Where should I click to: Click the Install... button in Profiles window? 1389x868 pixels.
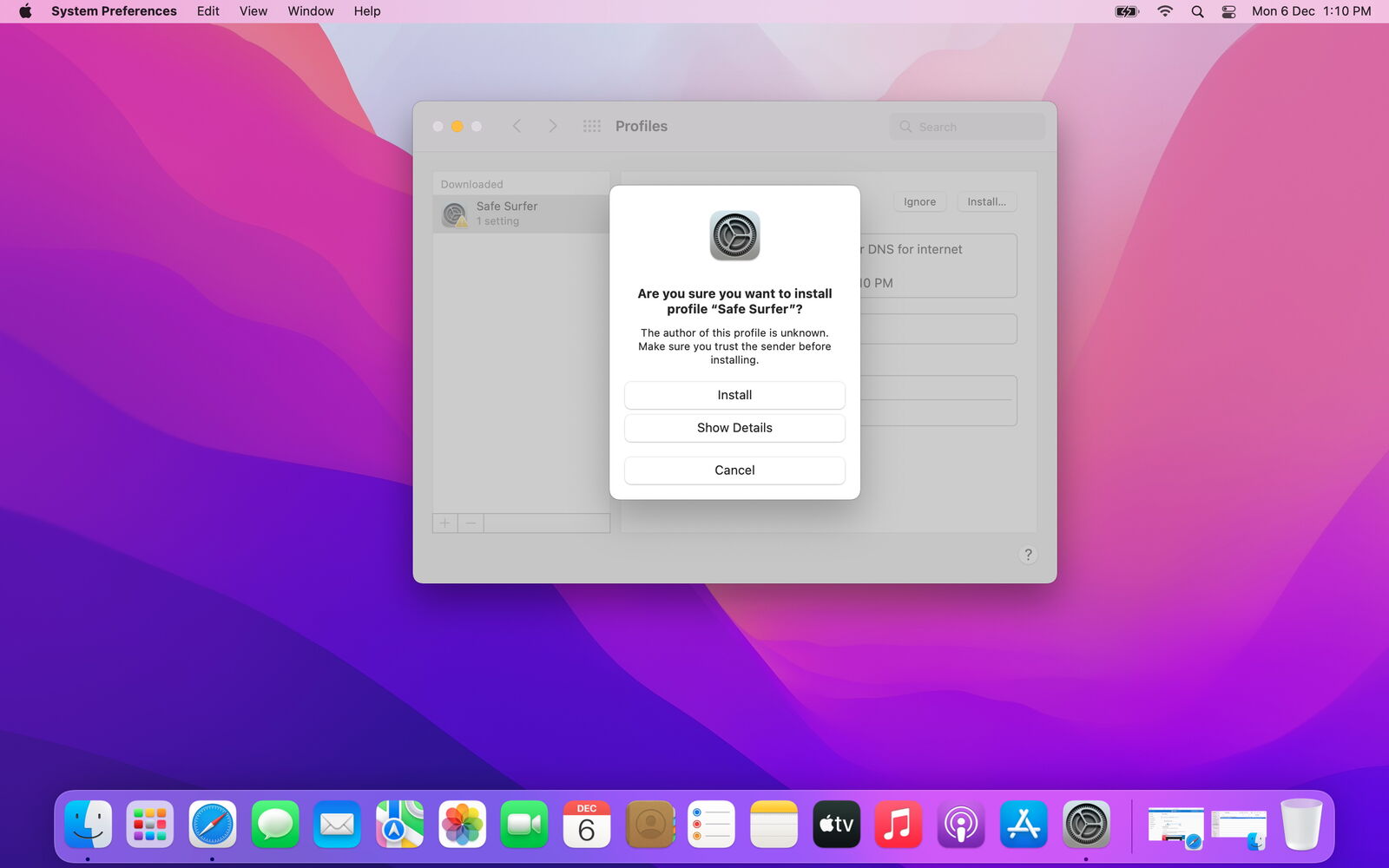[986, 202]
